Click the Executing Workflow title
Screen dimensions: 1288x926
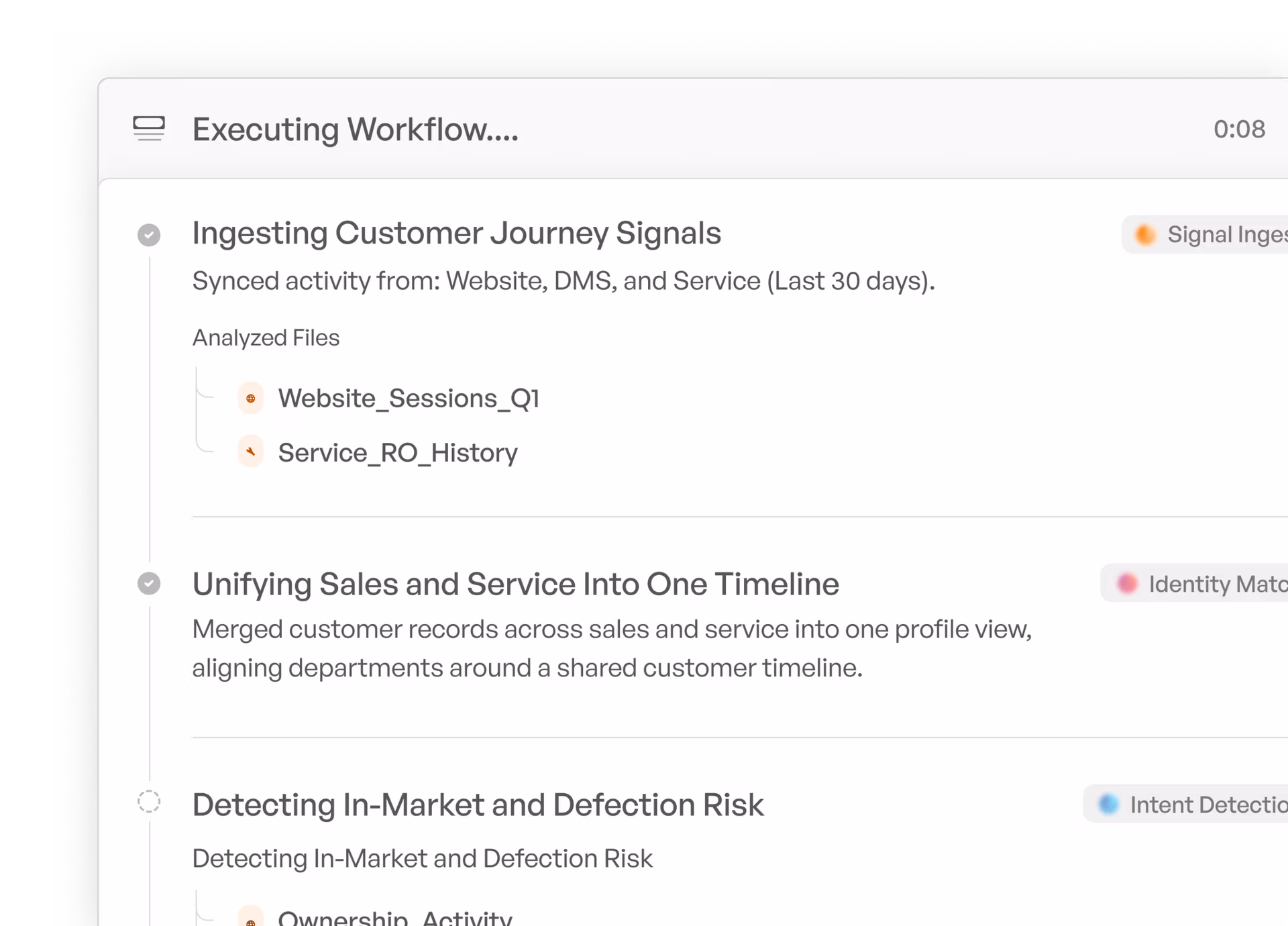(356, 129)
